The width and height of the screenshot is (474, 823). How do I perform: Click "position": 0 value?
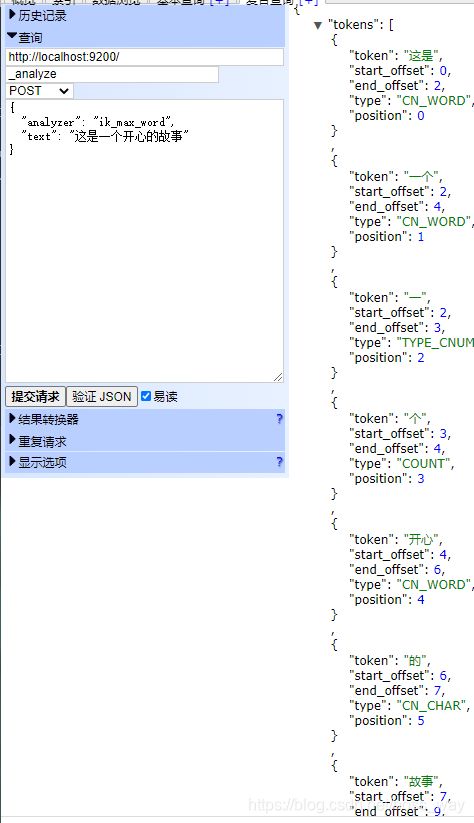coord(420,116)
